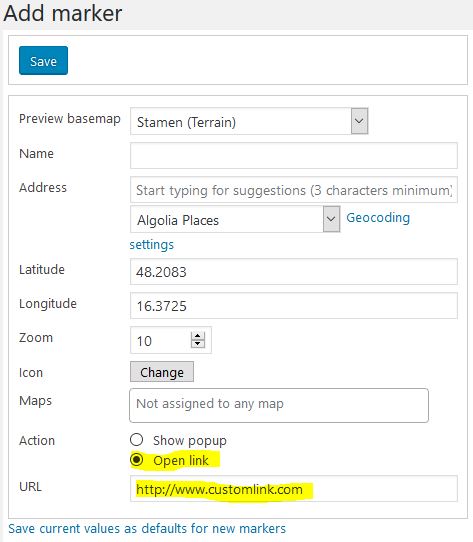Click Save current values as defaults link
Screen dimensions: 473x542
coord(147,529)
